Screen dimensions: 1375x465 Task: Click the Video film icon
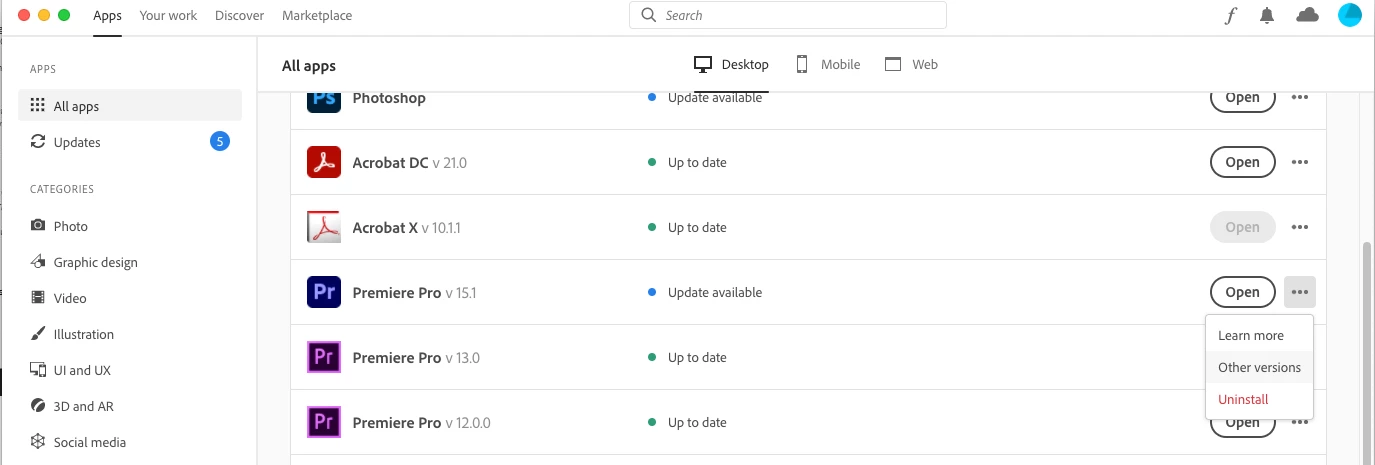[38, 298]
